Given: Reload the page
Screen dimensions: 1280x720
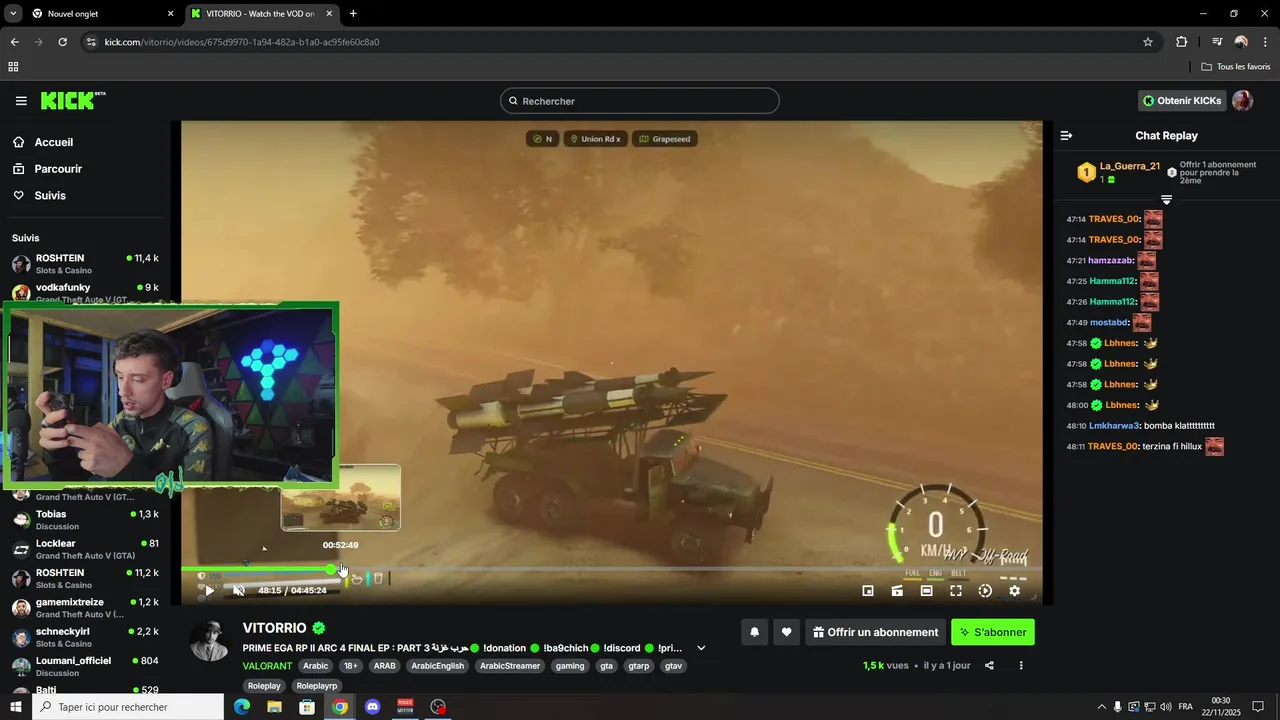Looking at the screenshot, I should (62, 42).
